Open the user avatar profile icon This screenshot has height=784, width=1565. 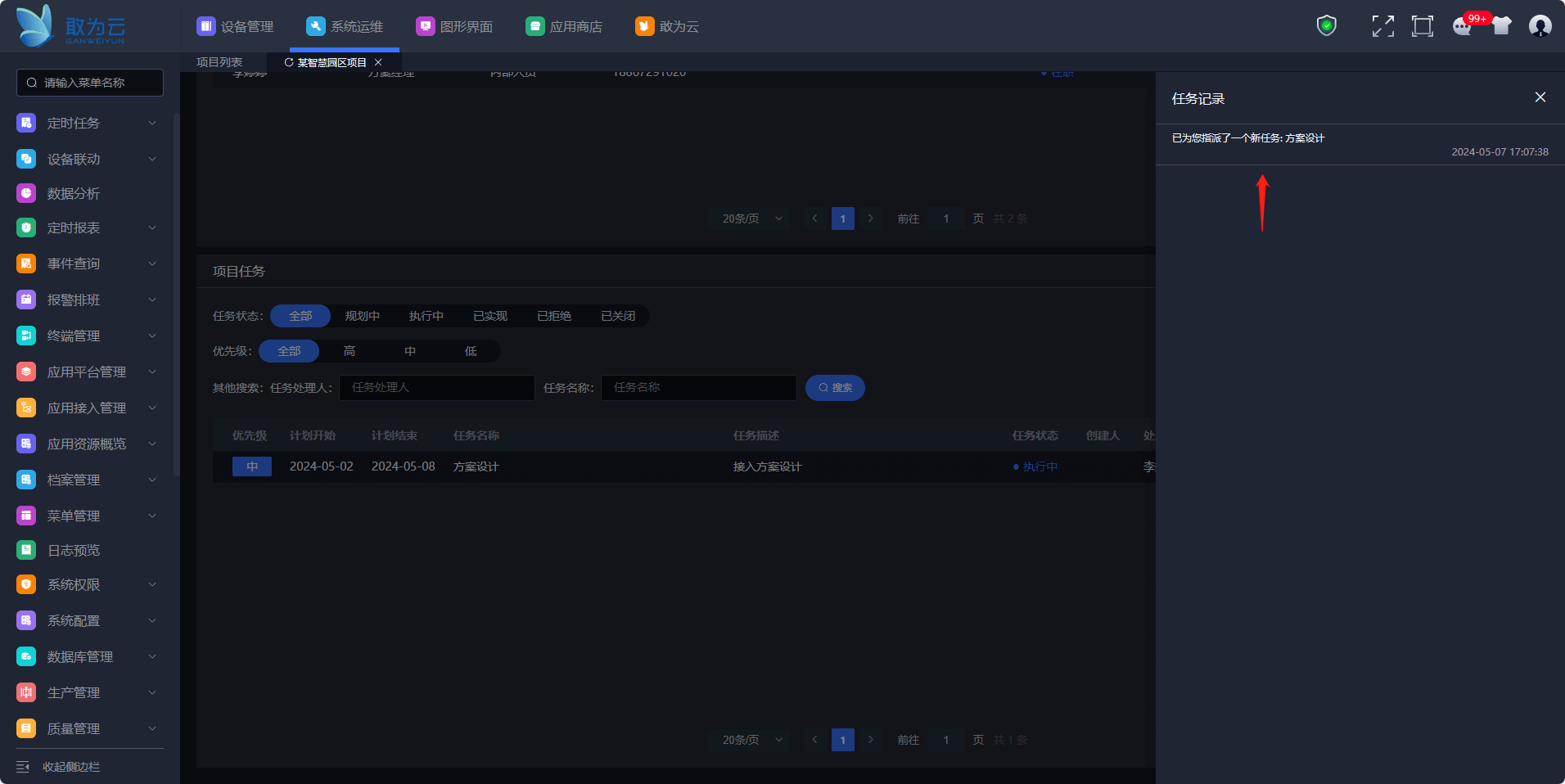(1540, 26)
